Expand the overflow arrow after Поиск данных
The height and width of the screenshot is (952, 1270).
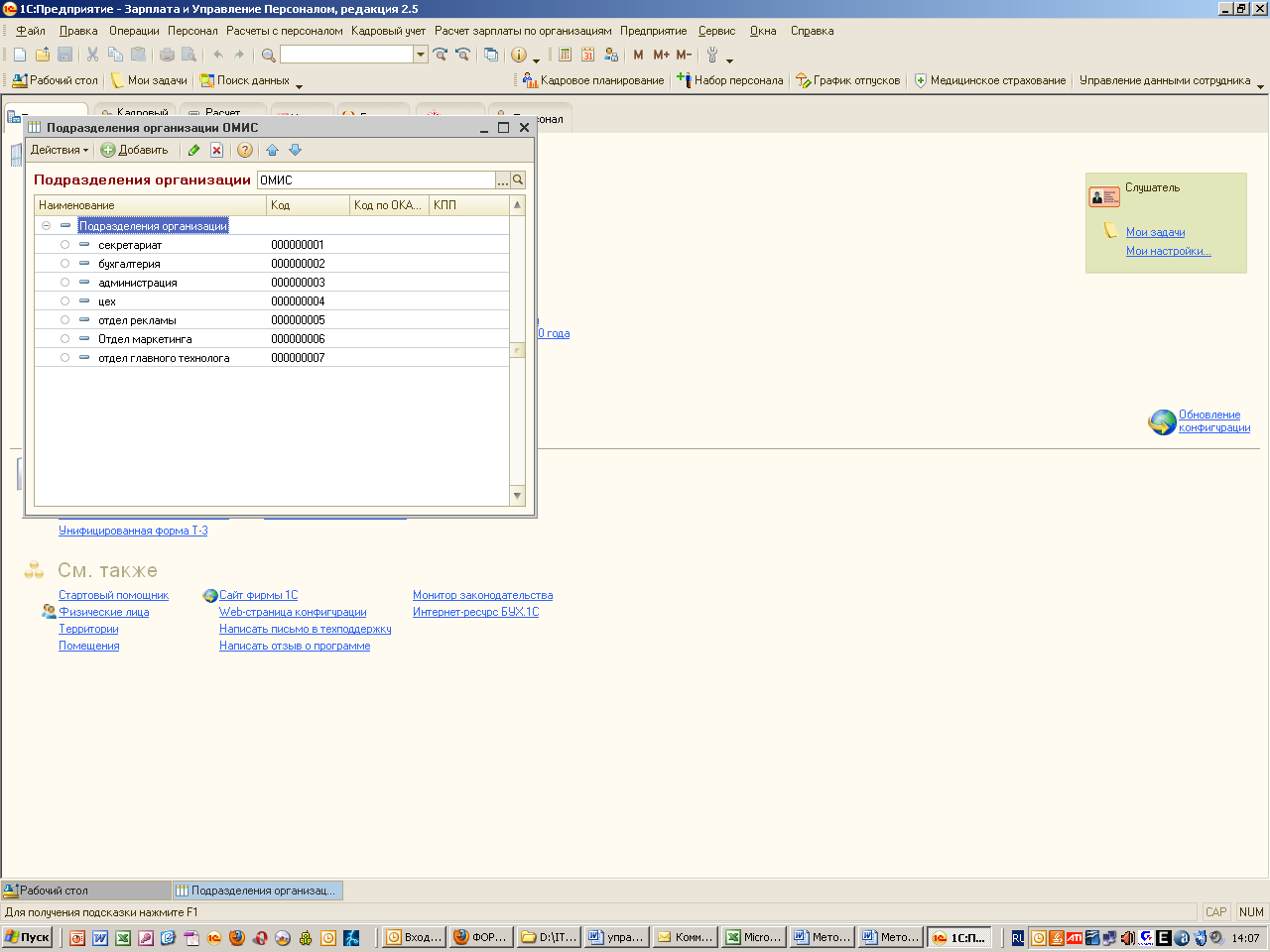(x=299, y=86)
